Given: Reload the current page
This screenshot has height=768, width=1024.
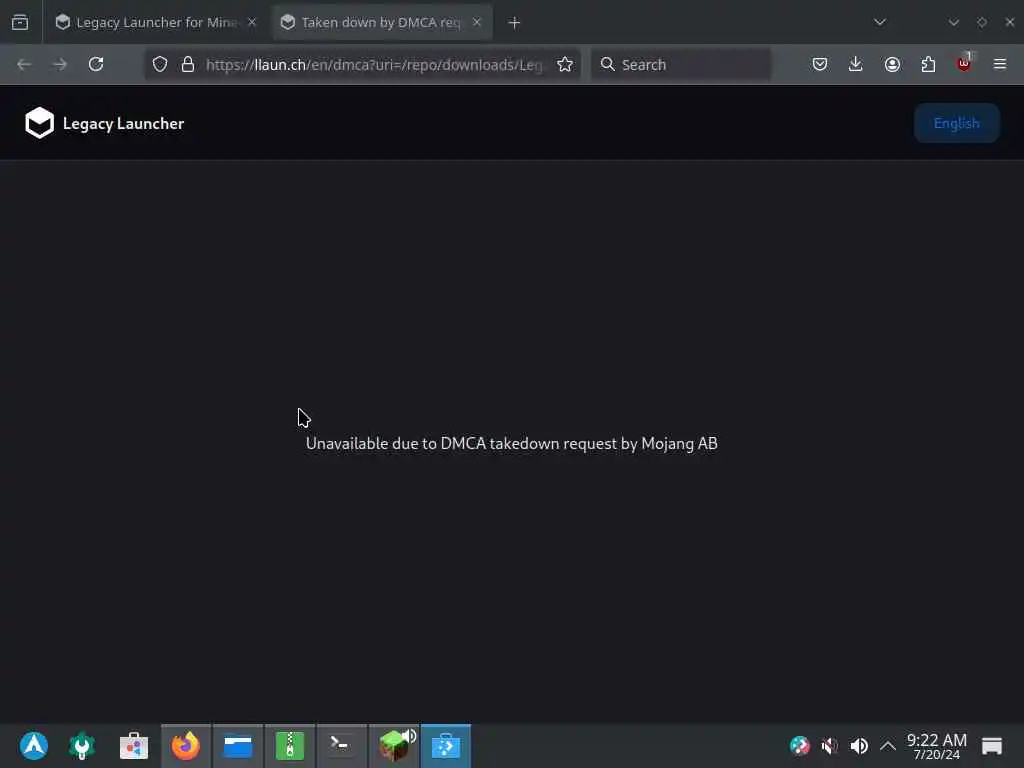Looking at the screenshot, I should click(x=96, y=64).
